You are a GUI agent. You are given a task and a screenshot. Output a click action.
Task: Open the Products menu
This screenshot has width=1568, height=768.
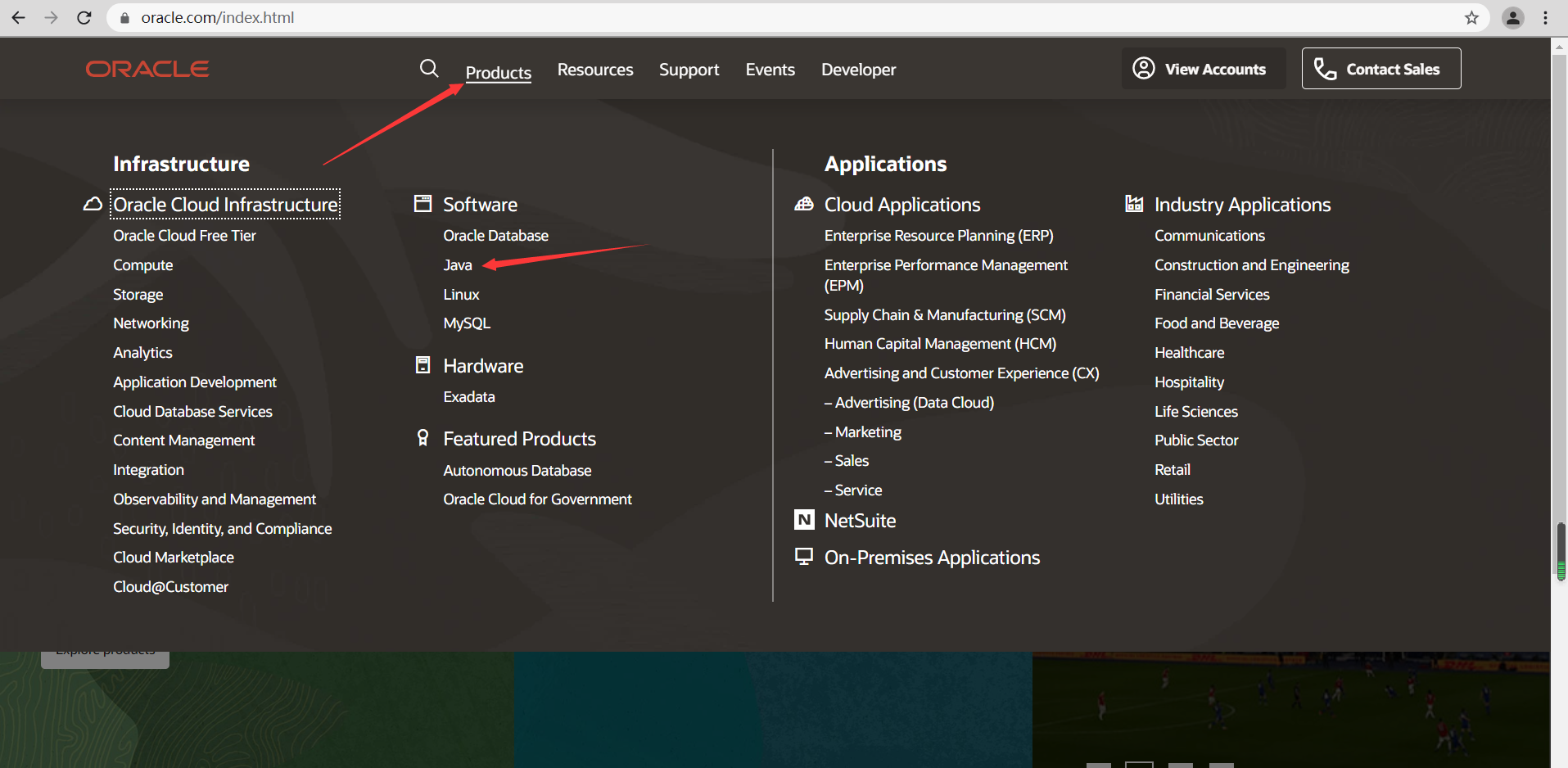pyautogui.click(x=499, y=72)
